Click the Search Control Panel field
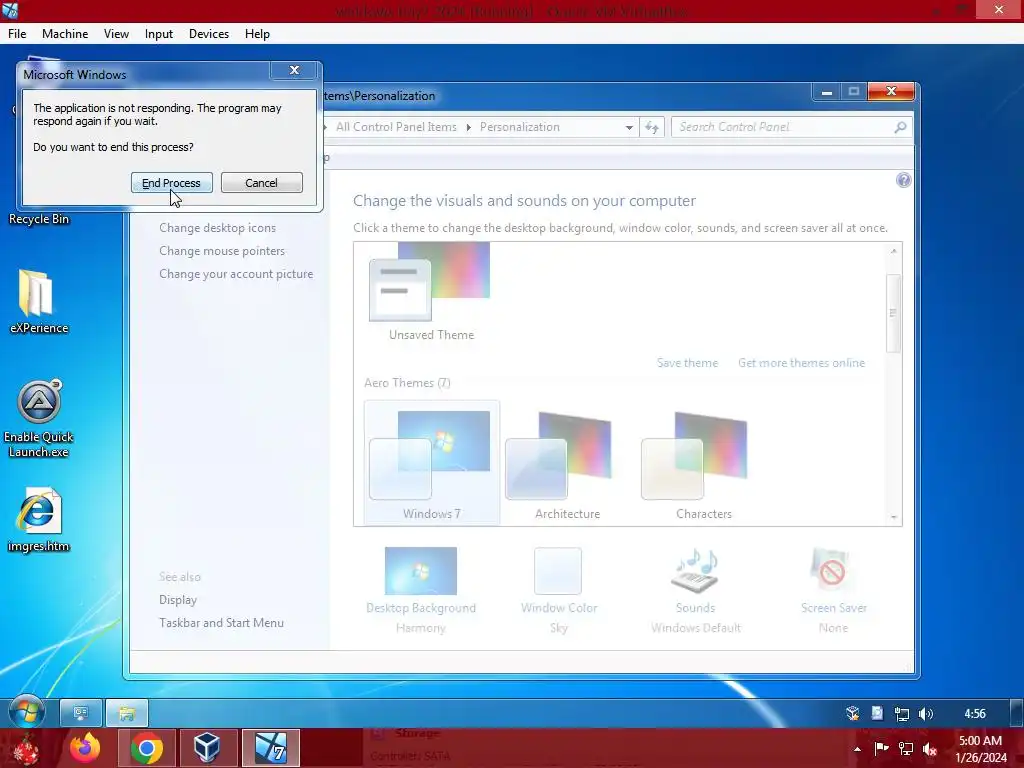This screenshot has height=768, width=1024. click(784, 127)
